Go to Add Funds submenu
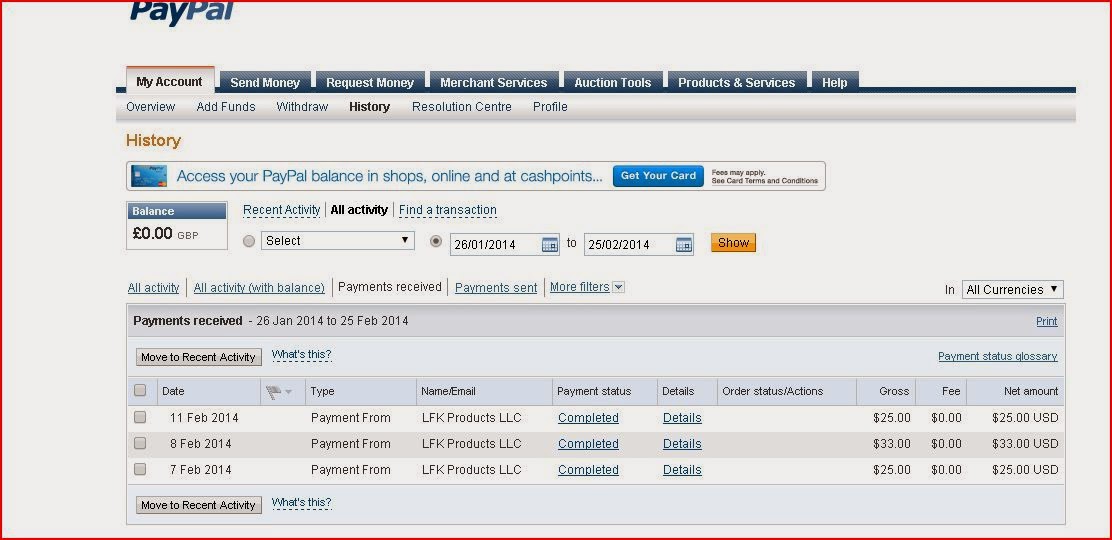 (x=226, y=106)
